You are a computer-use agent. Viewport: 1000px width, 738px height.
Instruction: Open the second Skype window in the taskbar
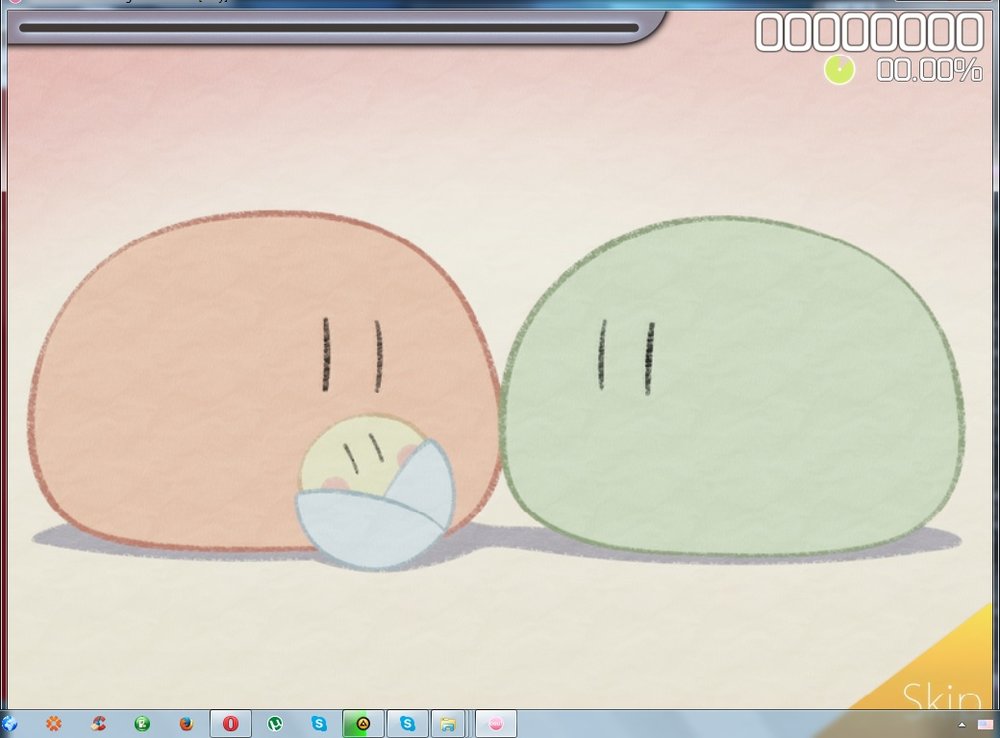pyautogui.click(x=407, y=723)
